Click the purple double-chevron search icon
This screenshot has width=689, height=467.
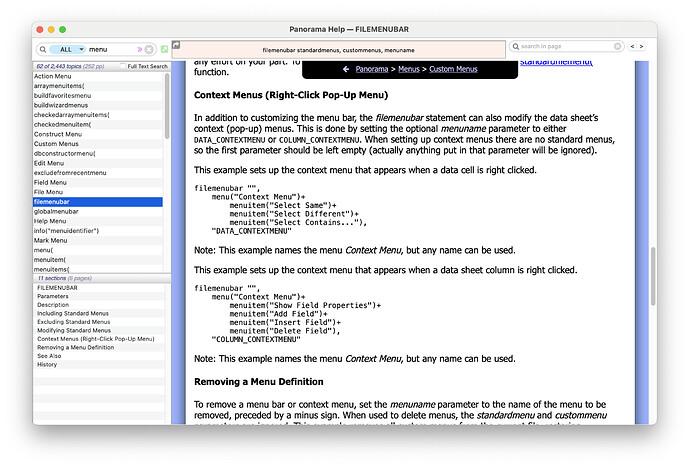pos(140,50)
